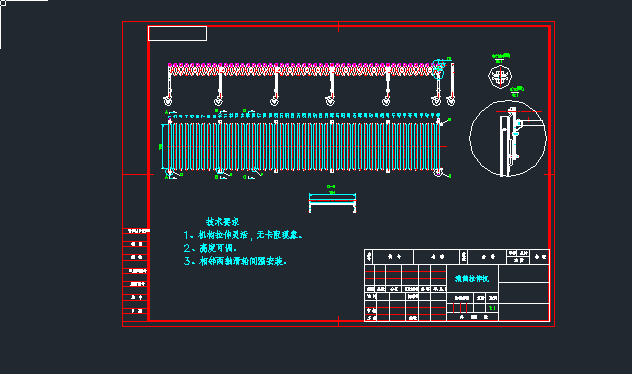This screenshot has width=632, height=374.
Task: Select the cyan drawing title in title block
Action: tap(472, 278)
